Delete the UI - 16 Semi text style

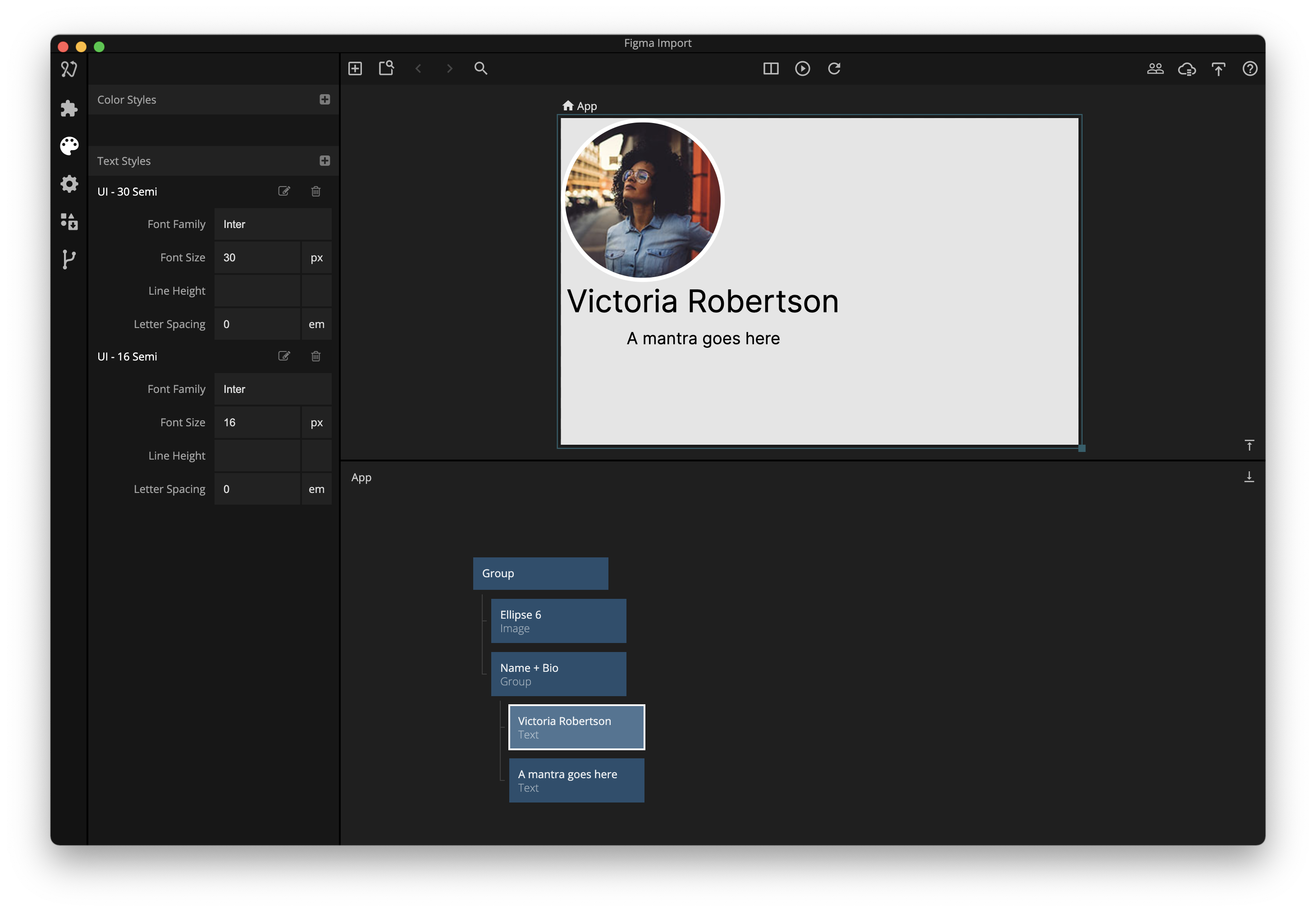[315, 356]
